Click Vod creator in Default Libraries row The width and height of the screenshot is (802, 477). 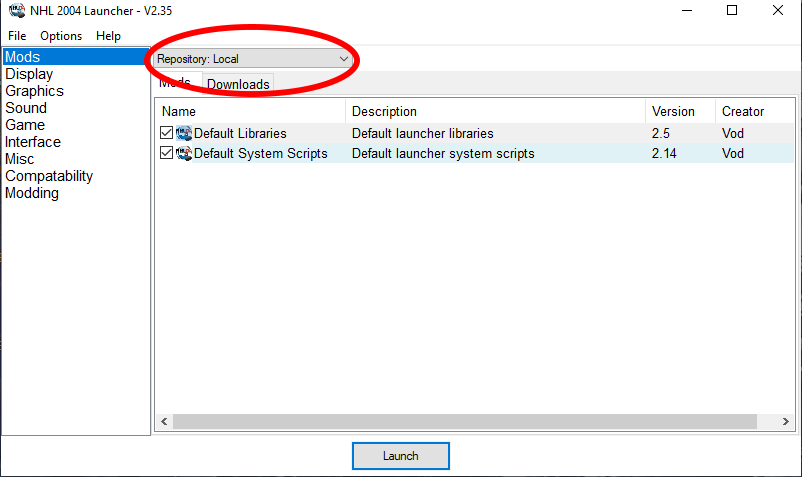pos(732,133)
